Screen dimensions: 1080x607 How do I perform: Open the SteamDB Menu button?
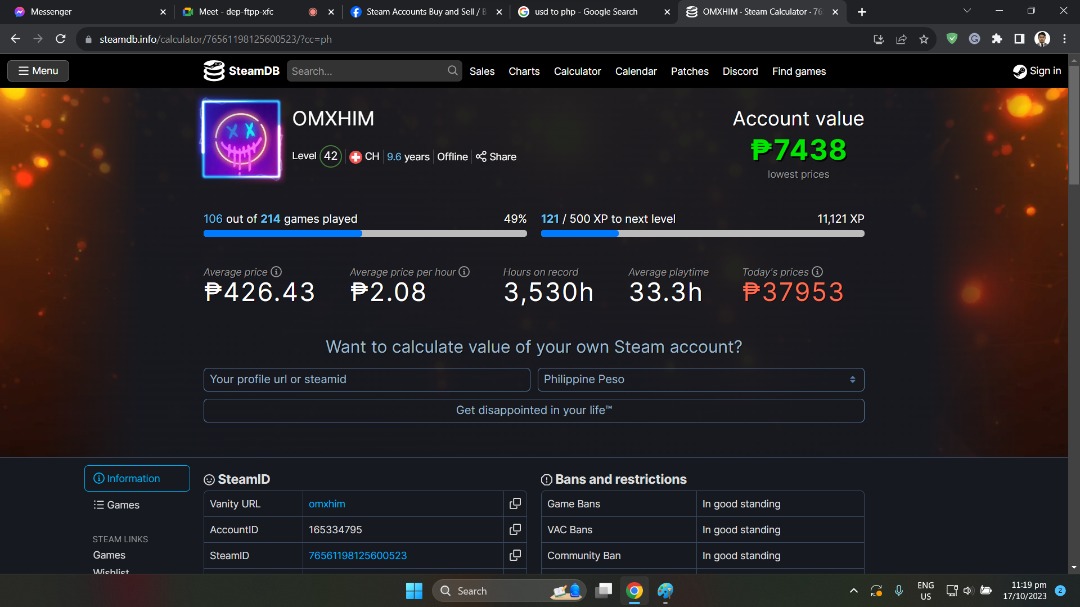tap(38, 71)
